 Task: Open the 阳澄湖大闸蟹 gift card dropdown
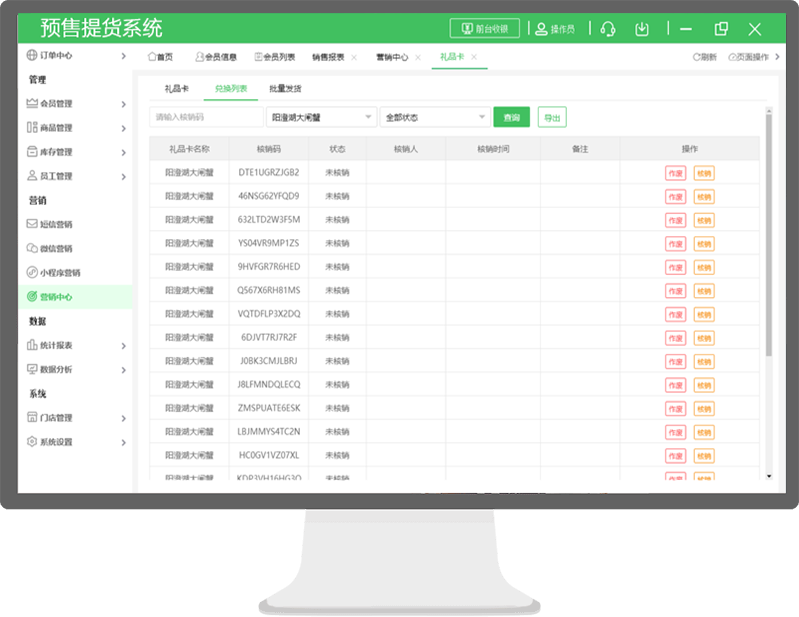[x=322, y=118]
